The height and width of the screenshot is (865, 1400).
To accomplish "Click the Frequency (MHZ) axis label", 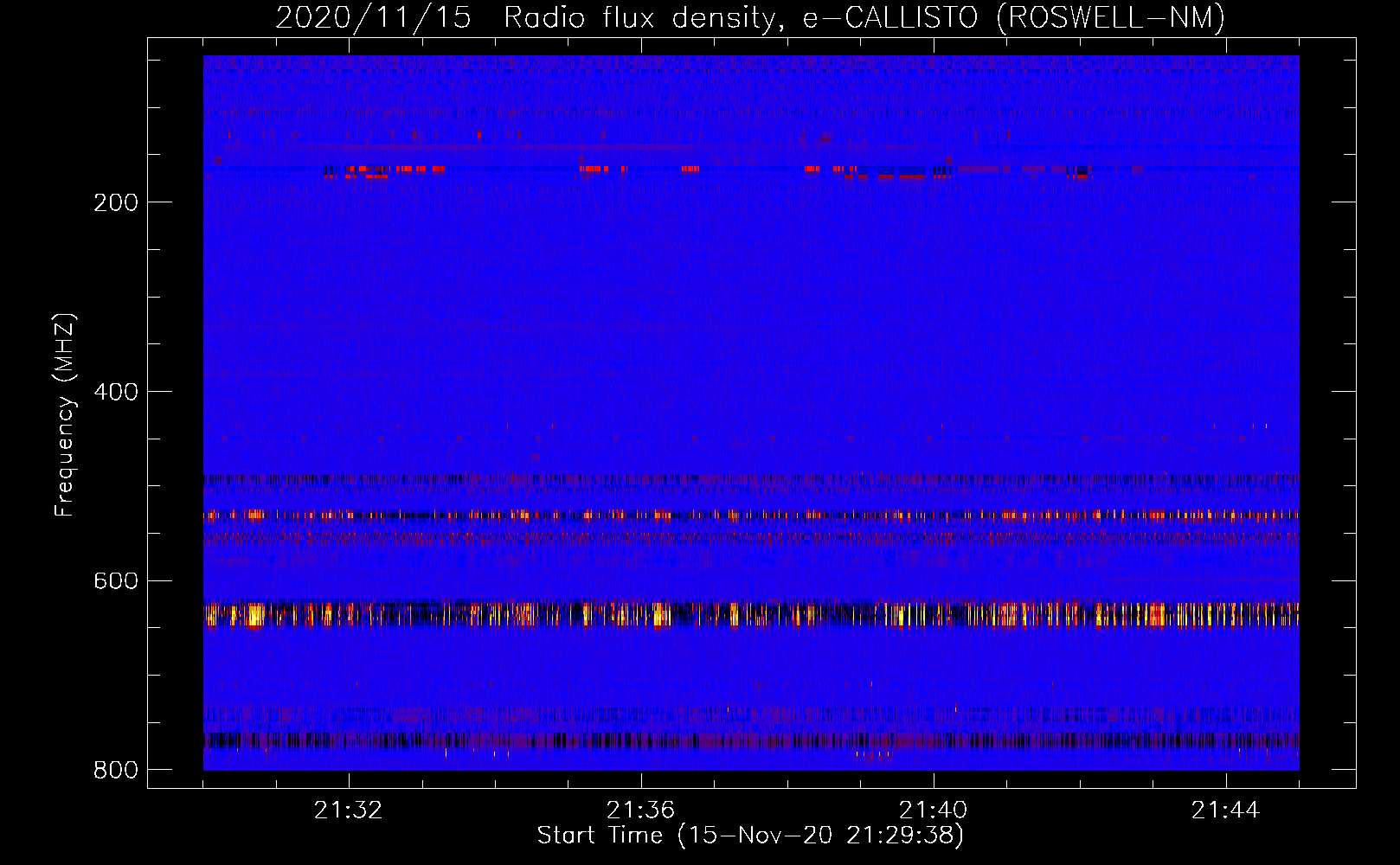I will pyautogui.click(x=65, y=415).
